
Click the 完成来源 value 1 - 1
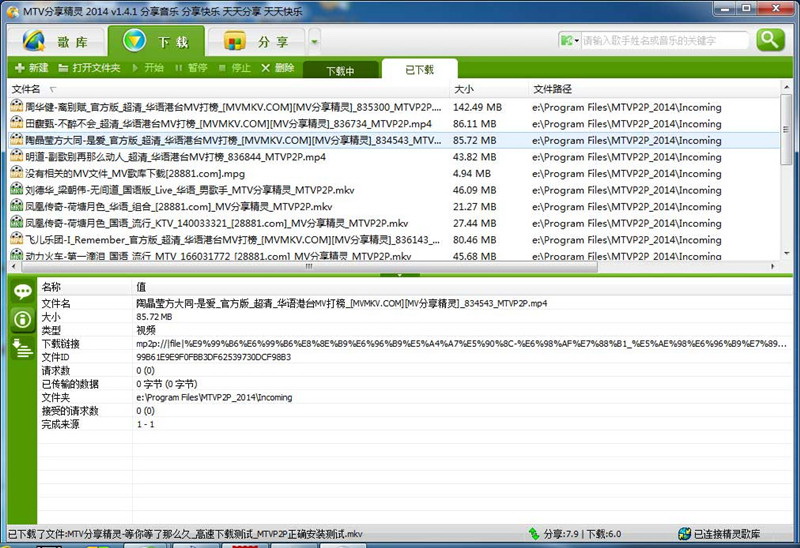(145, 424)
